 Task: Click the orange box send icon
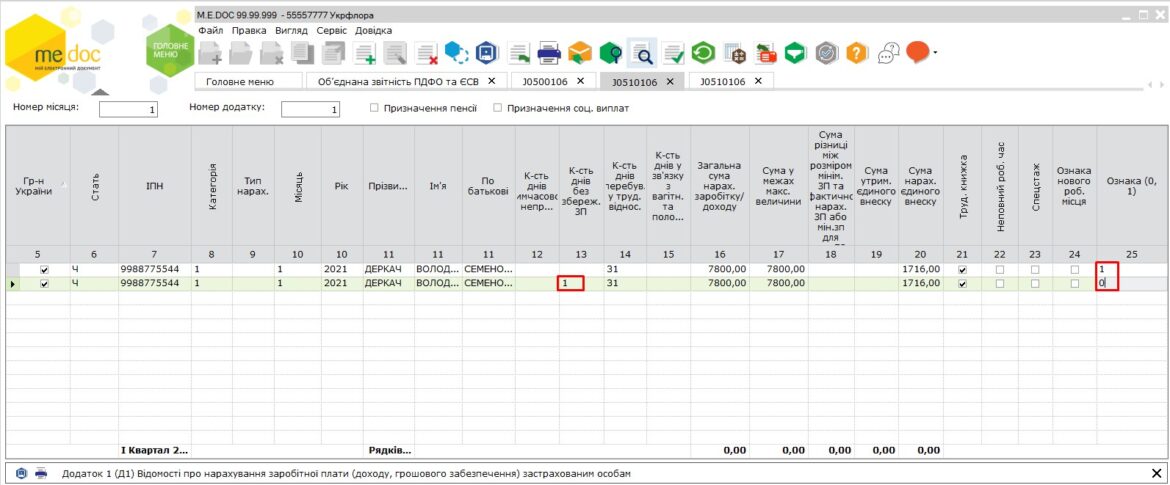(x=580, y=52)
